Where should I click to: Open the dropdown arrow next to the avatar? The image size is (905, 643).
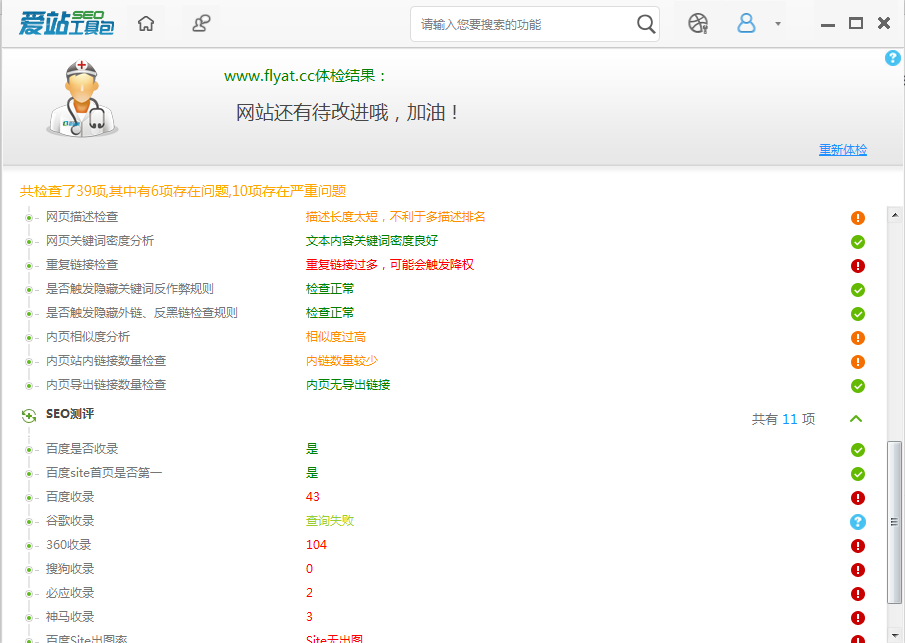click(x=776, y=22)
